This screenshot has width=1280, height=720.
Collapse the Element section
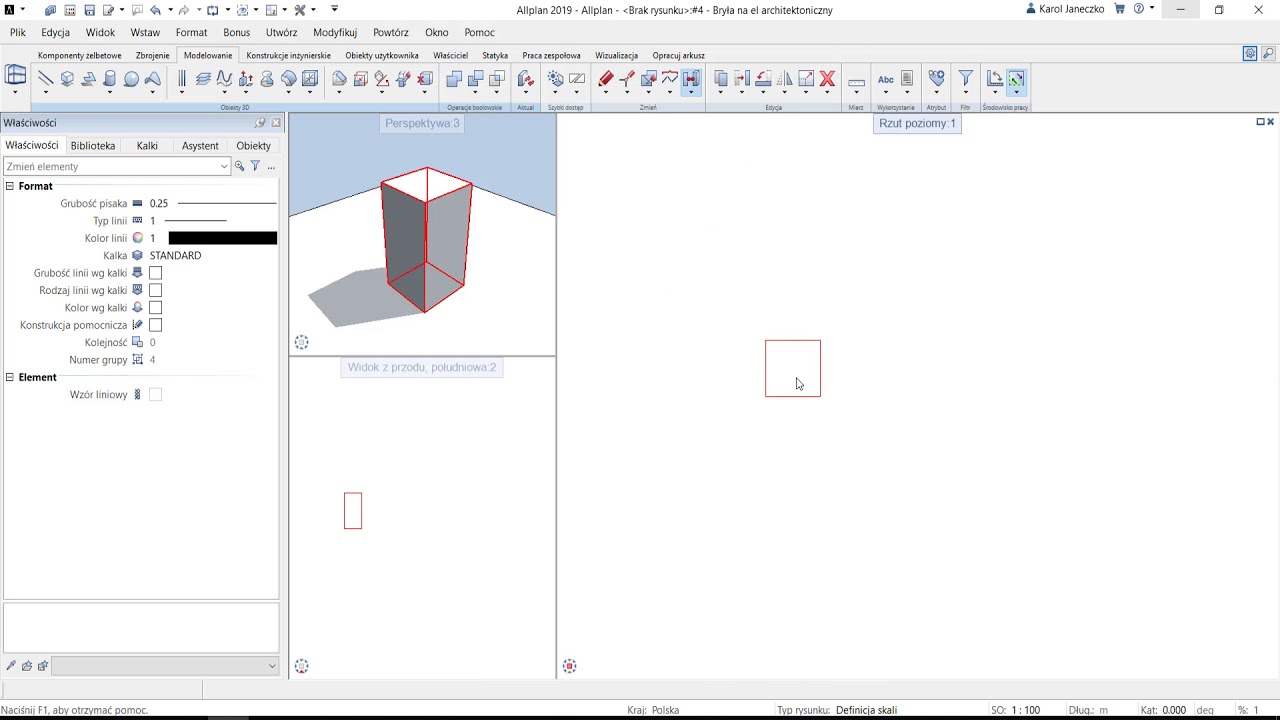[10, 377]
